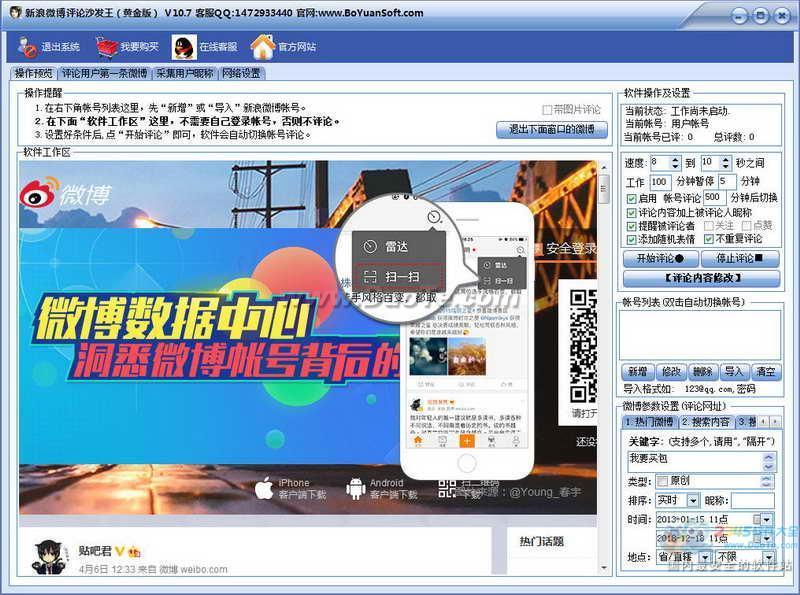Click the 昵称 input field

pos(753,501)
